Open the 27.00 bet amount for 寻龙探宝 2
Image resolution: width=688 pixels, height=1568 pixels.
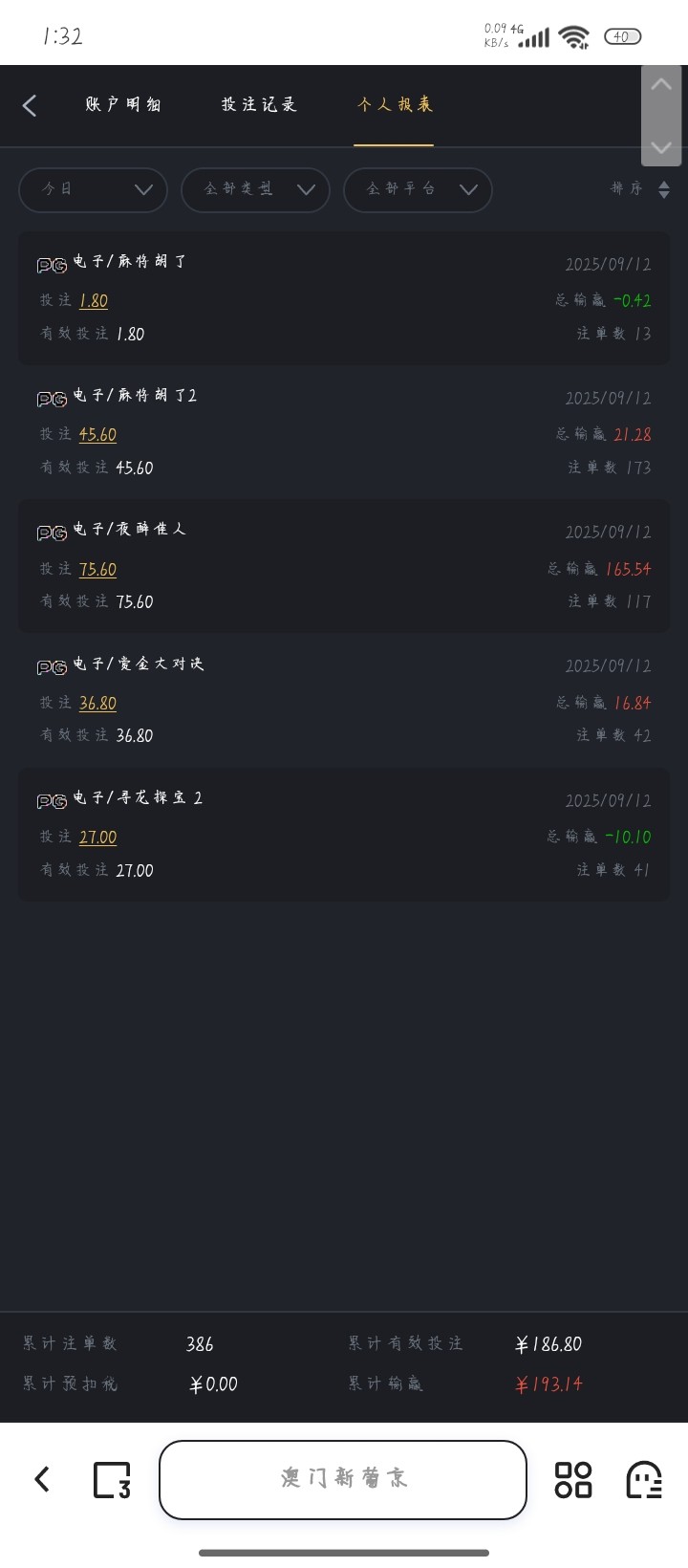point(97,838)
